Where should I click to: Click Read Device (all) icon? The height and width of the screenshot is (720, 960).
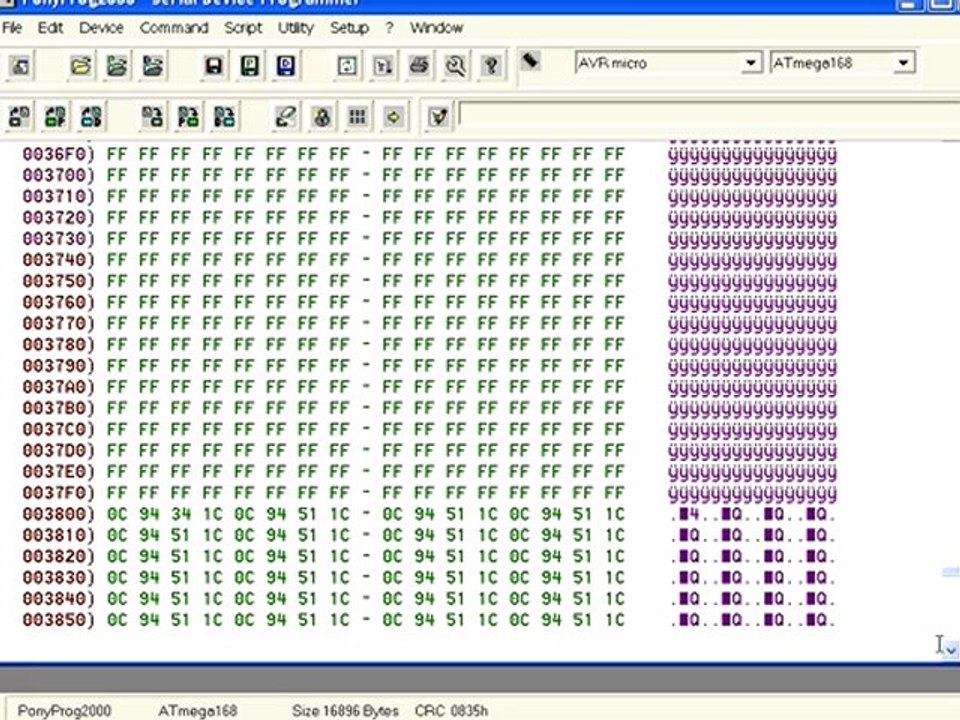19,116
